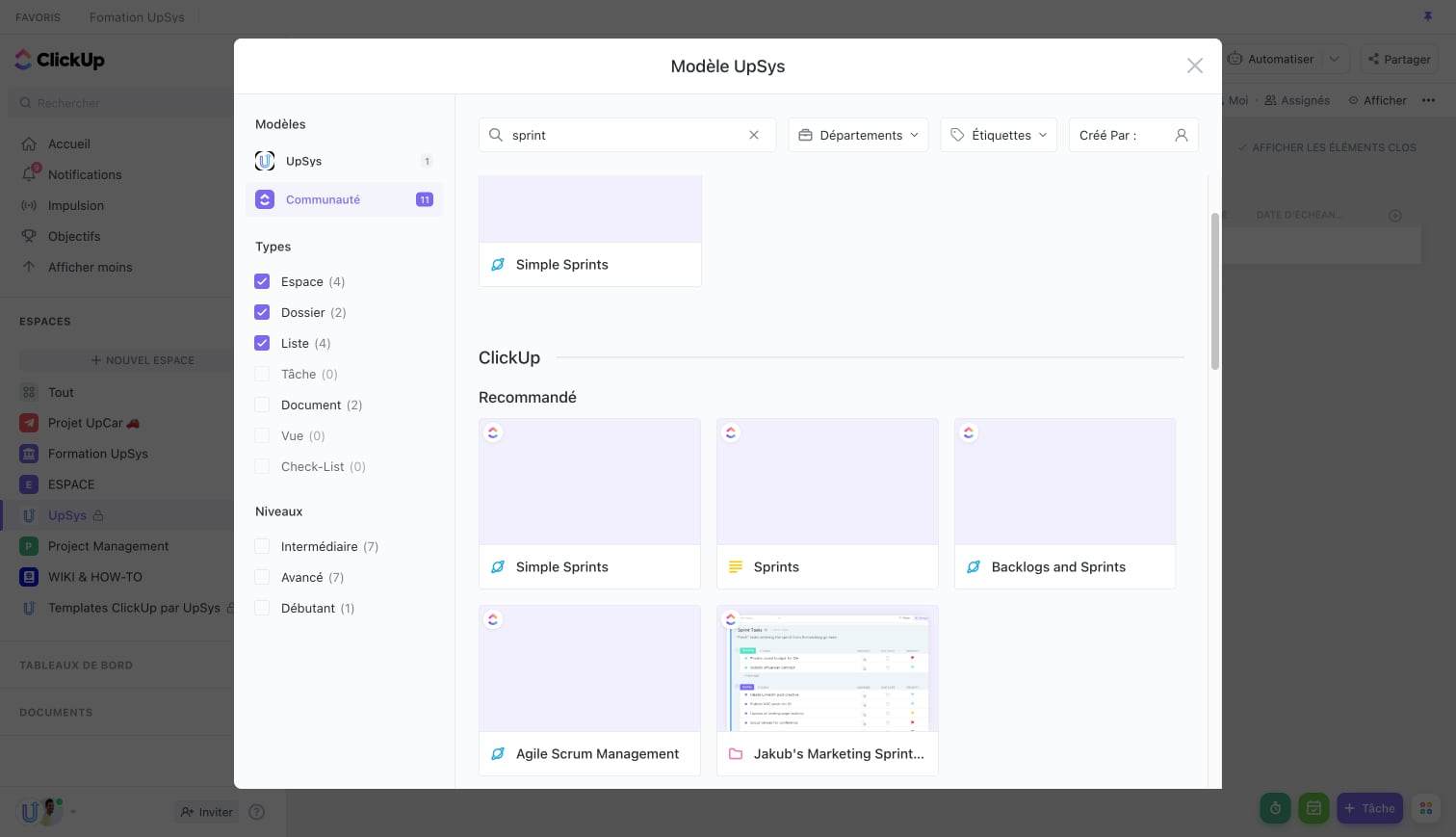Expand the Tableaux de bord section
The image size is (1456, 837).
76,666
